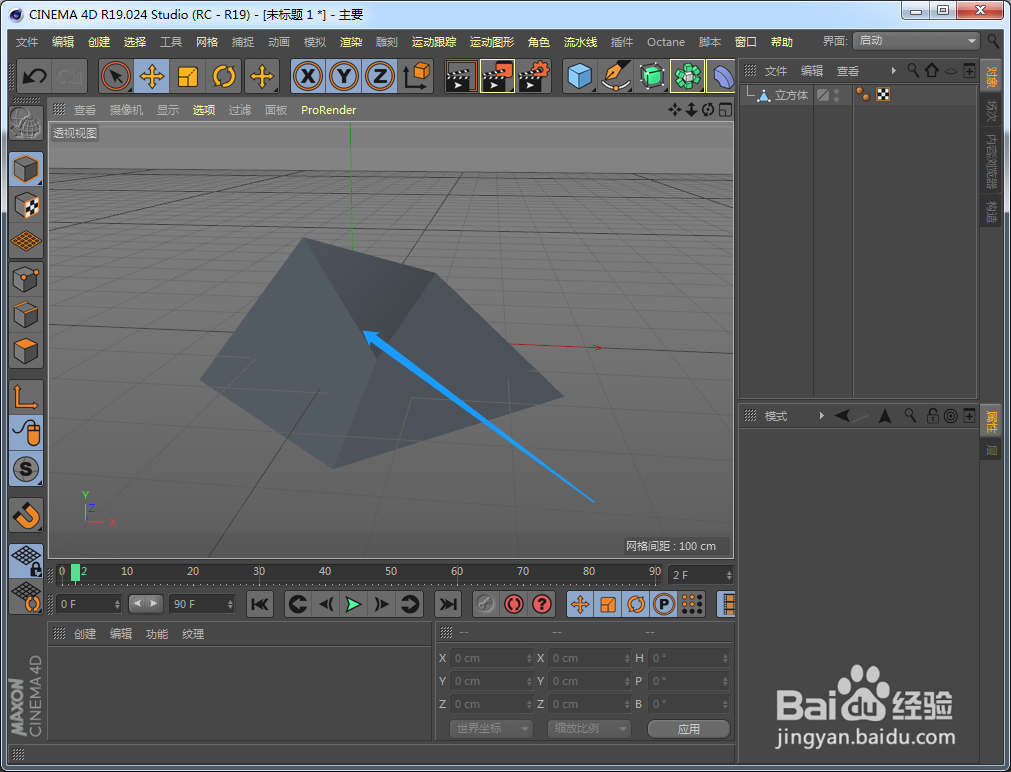Screen dimensions: 1011x772
Task: Switch to Polygons mode
Action: coord(26,351)
